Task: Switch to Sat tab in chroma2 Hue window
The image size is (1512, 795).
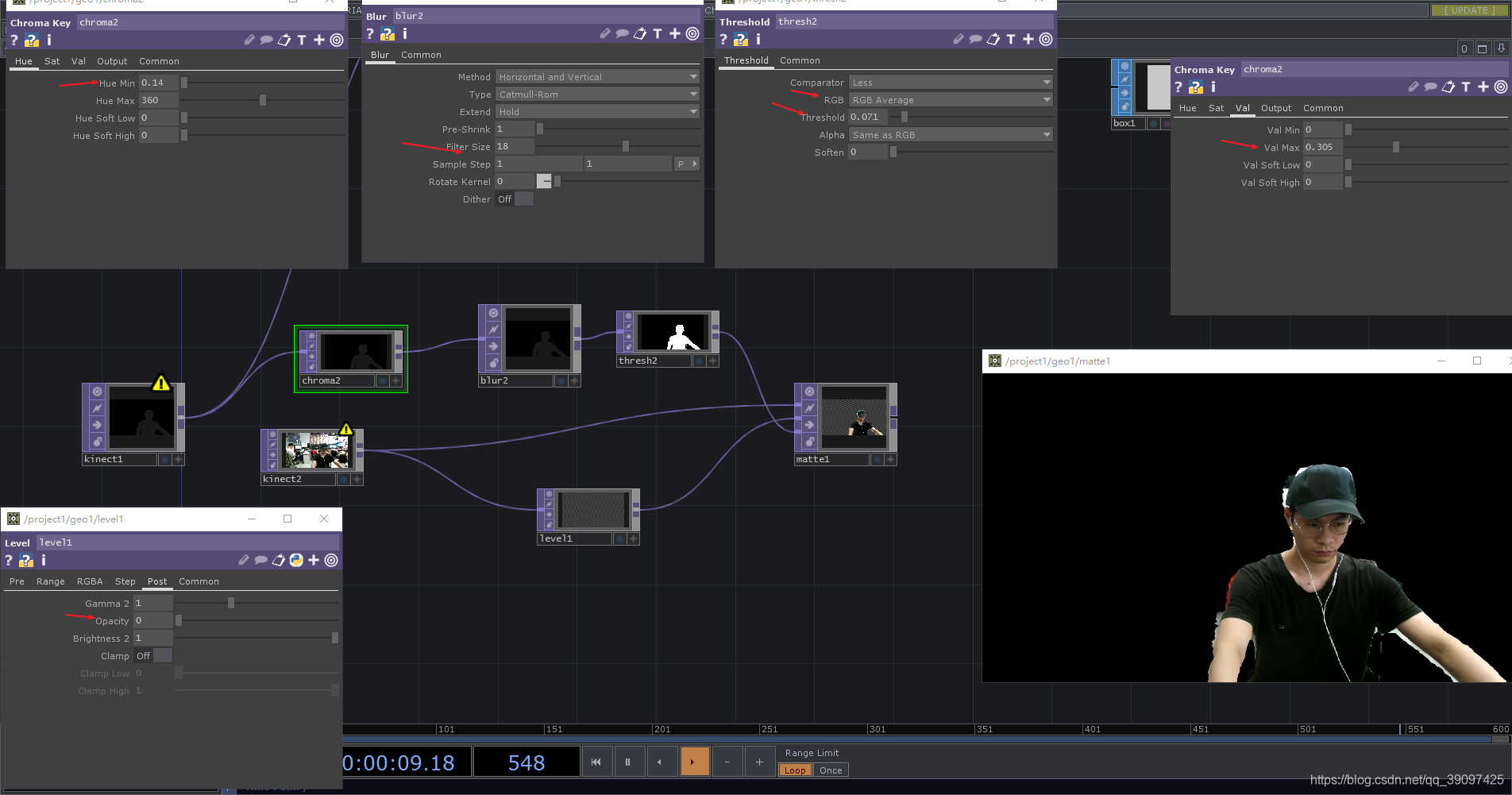Action: [52, 61]
